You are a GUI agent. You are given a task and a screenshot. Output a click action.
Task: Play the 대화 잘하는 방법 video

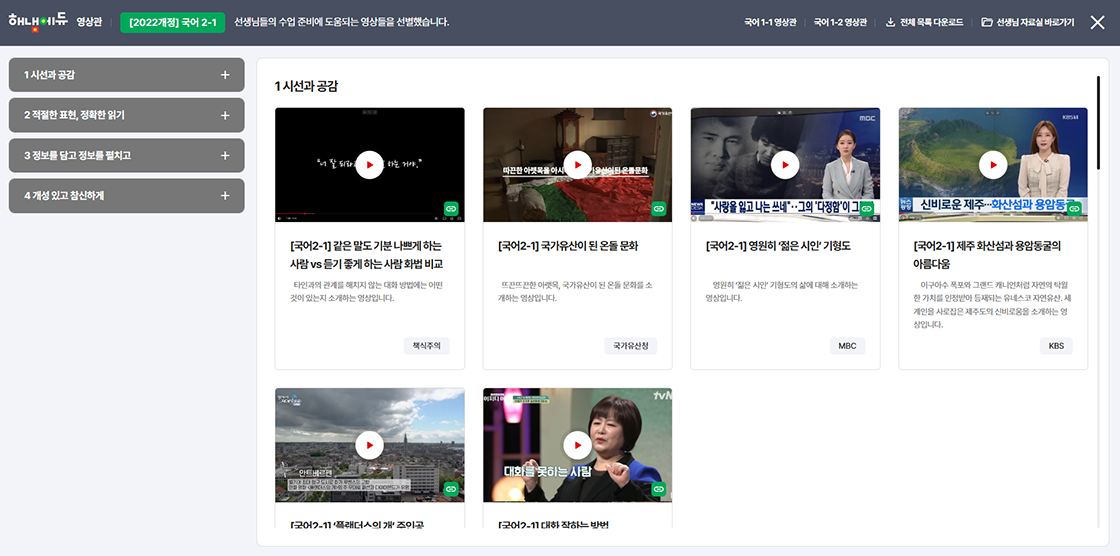[x=577, y=445]
